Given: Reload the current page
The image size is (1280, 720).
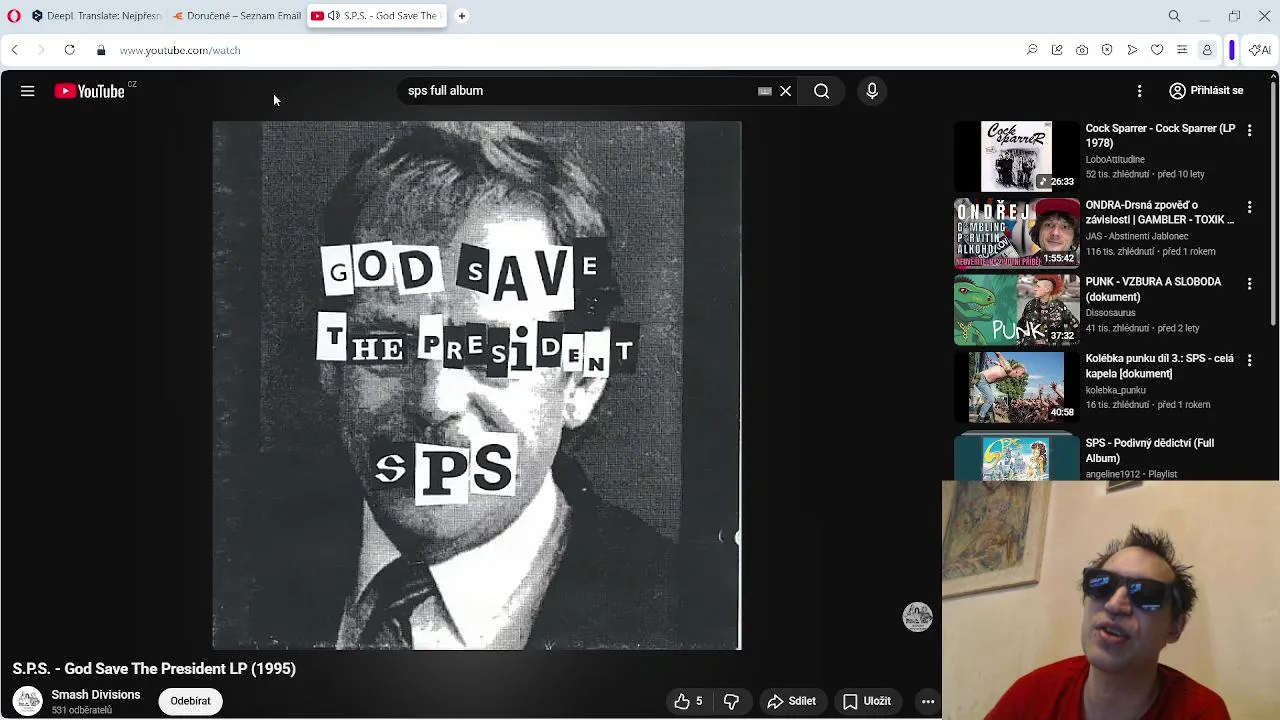Looking at the screenshot, I should coord(69,50).
